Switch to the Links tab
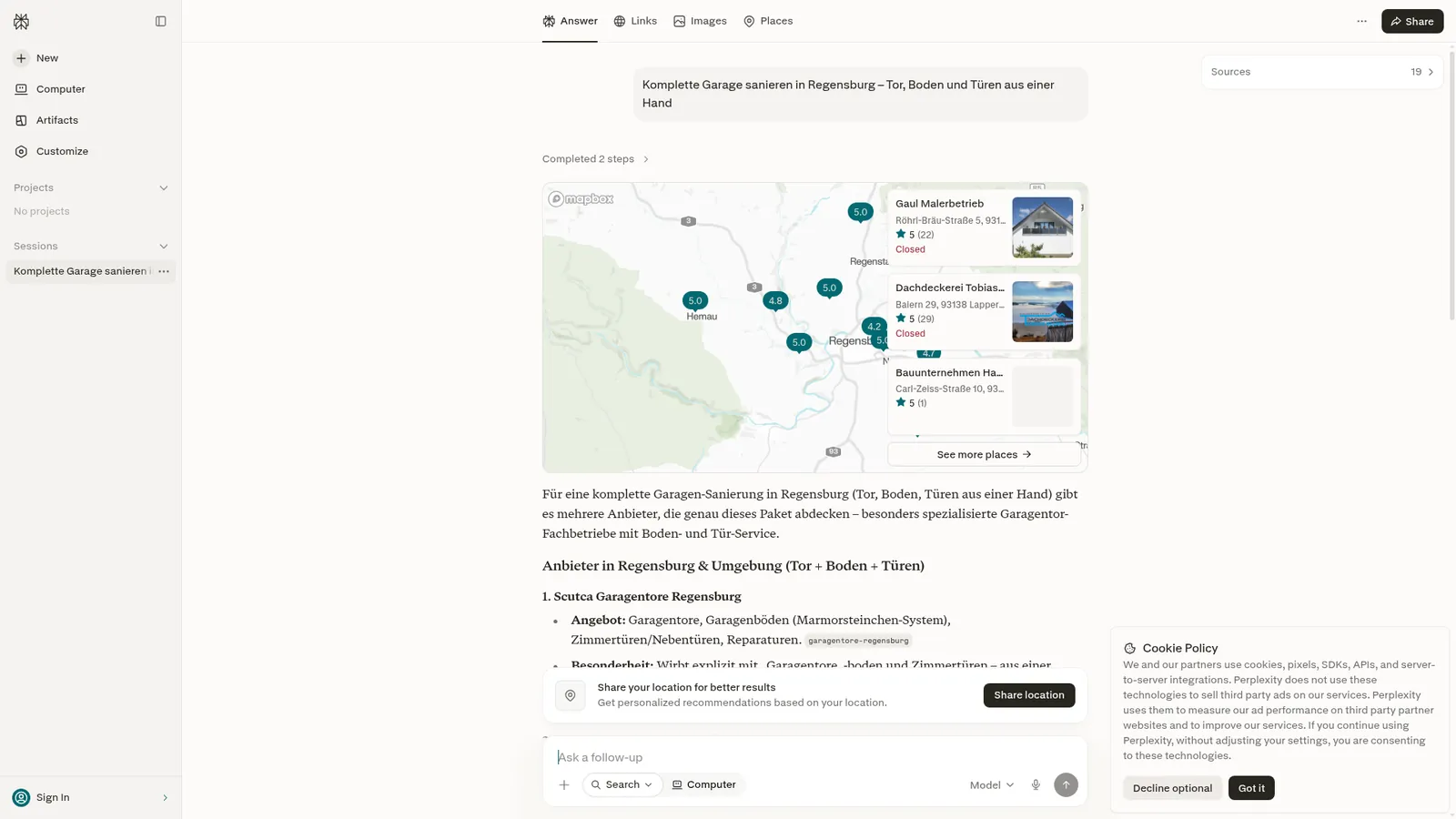 click(x=635, y=21)
